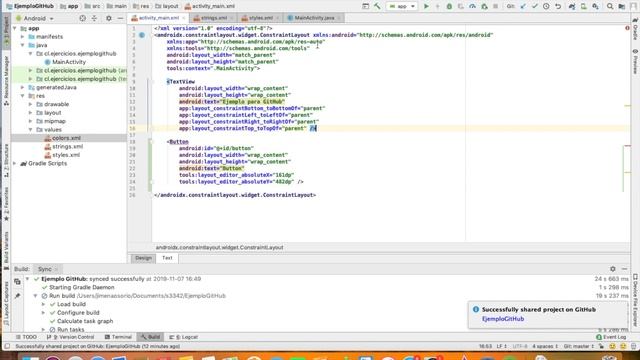This screenshot has width=640, height=360.
Task: Click the gutter icon beside ConstraintLayout line
Action: click(142, 35)
